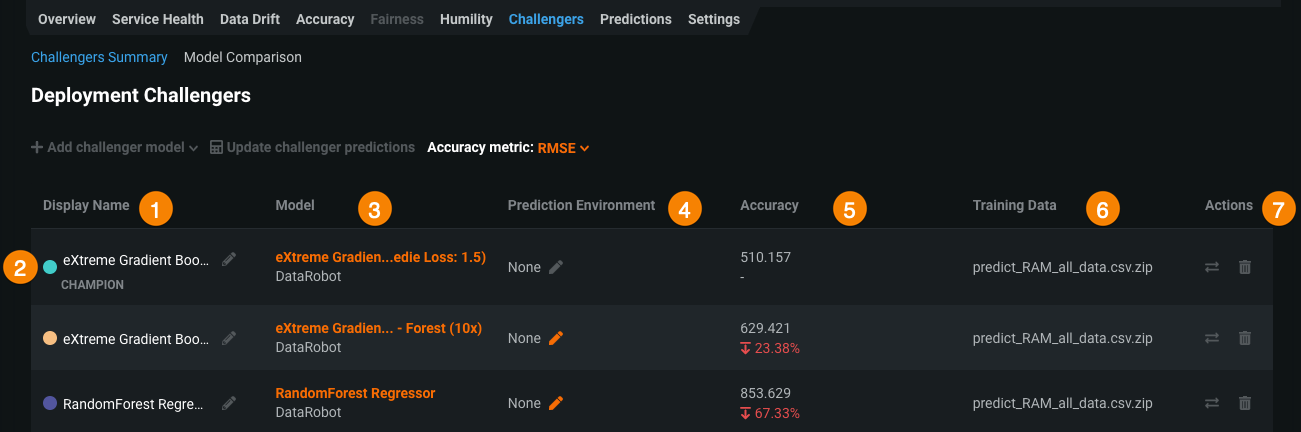This screenshot has width=1301, height=432.
Task: Open the Service Health tab
Action: (157, 19)
